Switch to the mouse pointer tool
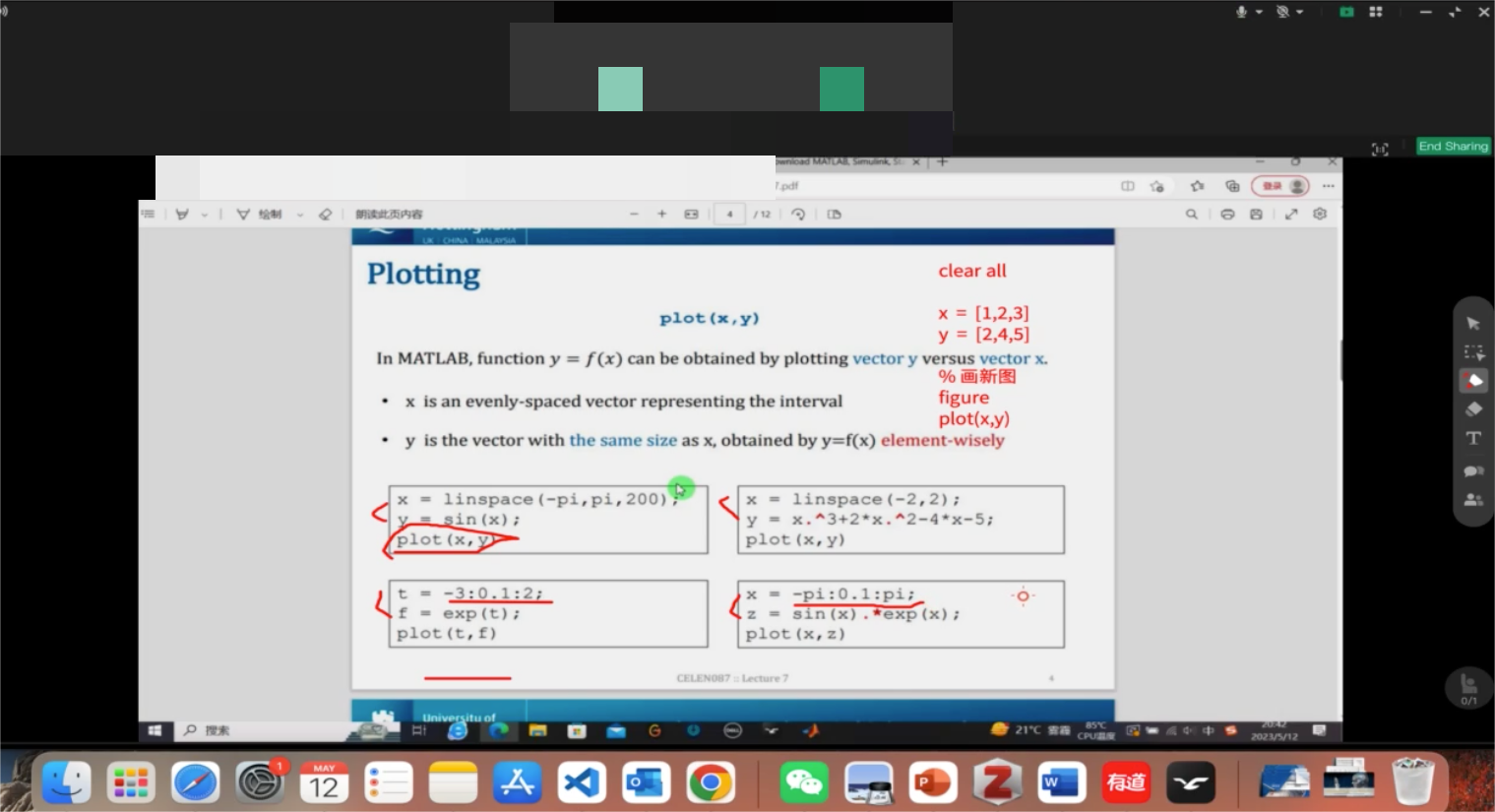 pyautogui.click(x=1473, y=324)
